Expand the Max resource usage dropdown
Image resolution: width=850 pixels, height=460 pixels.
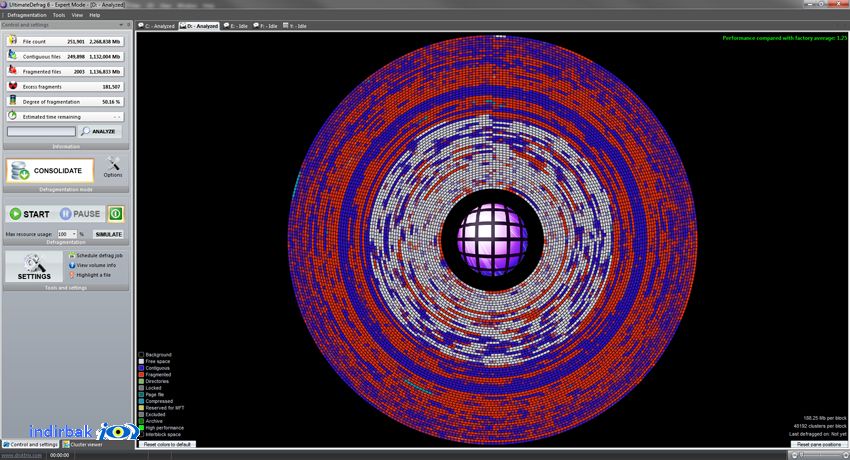click(74, 234)
